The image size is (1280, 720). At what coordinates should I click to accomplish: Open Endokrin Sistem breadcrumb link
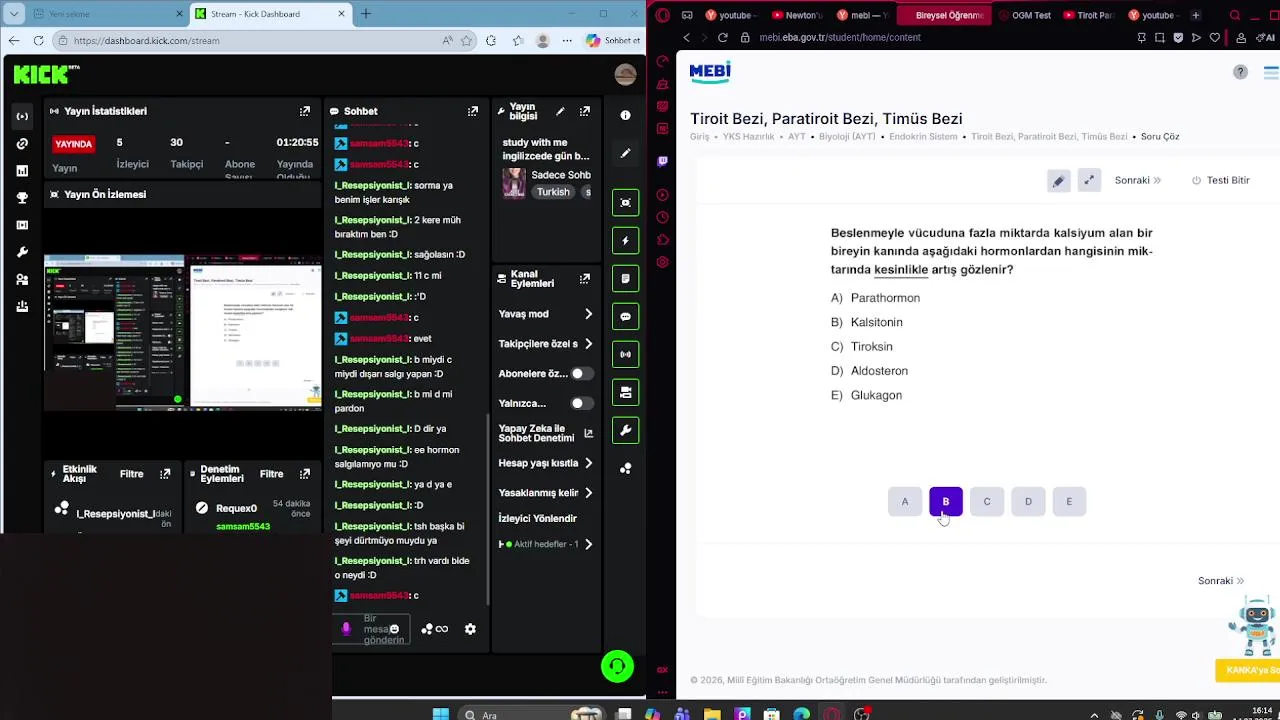click(923, 137)
